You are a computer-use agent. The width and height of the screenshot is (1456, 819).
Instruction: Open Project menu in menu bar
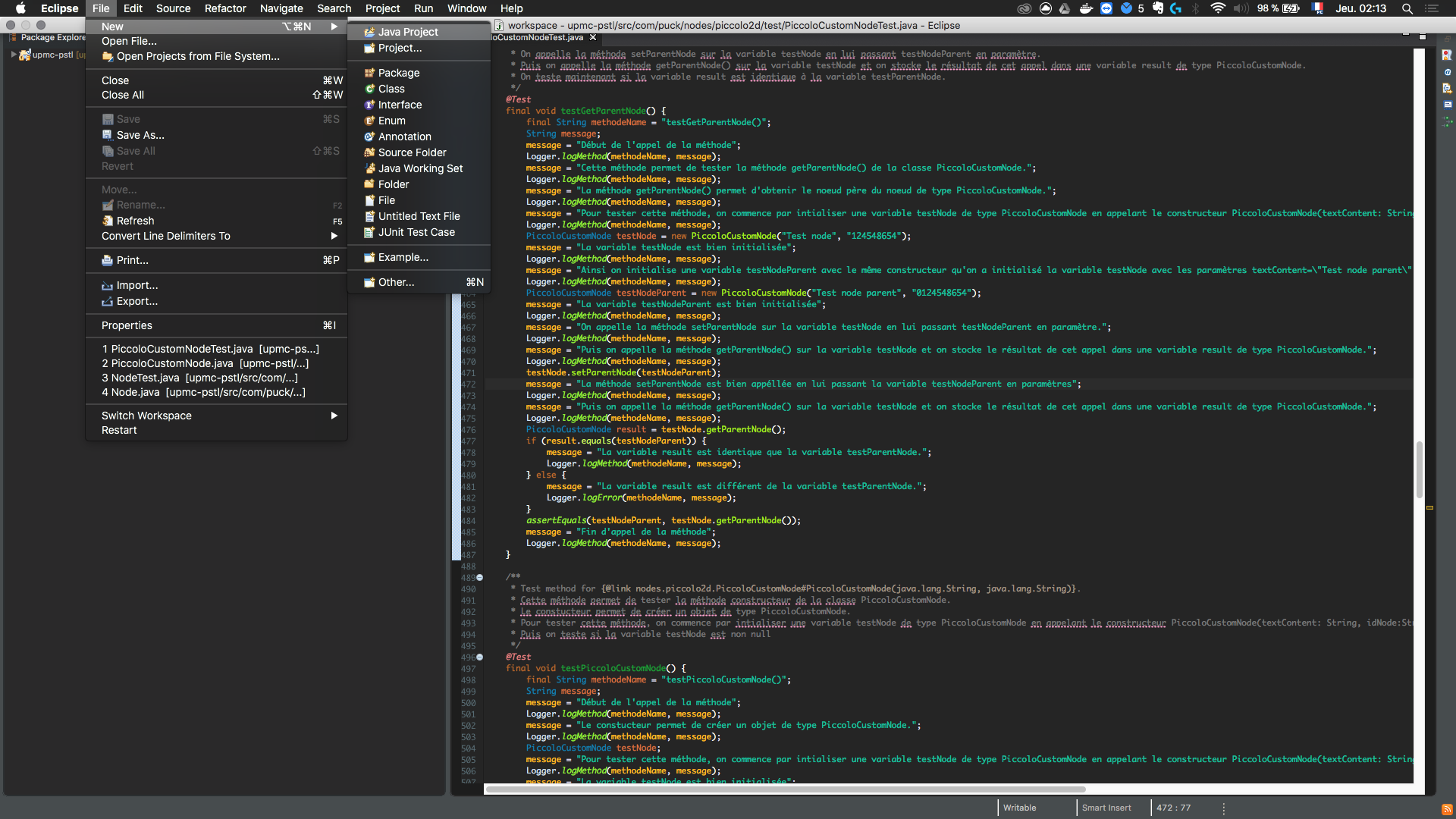pos(381,8)
